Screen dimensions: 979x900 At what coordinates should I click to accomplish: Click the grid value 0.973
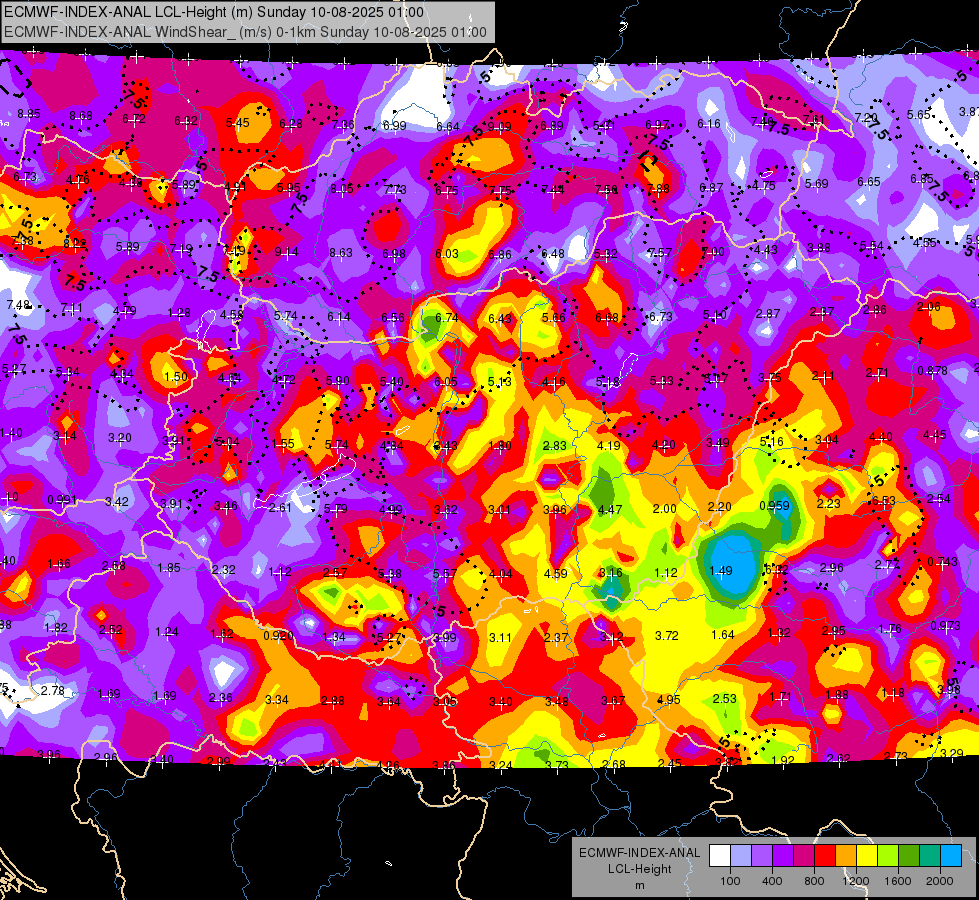(945, 626)
